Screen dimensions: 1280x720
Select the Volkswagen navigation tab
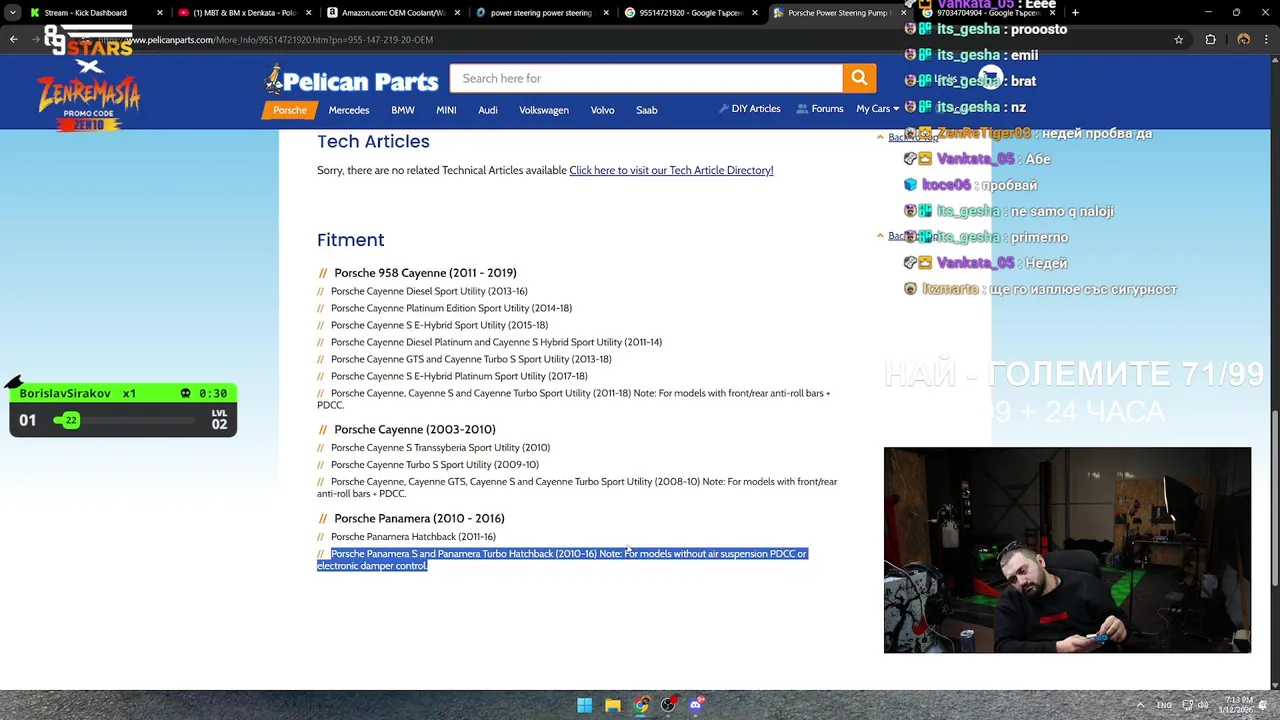(x=544, y=110)
